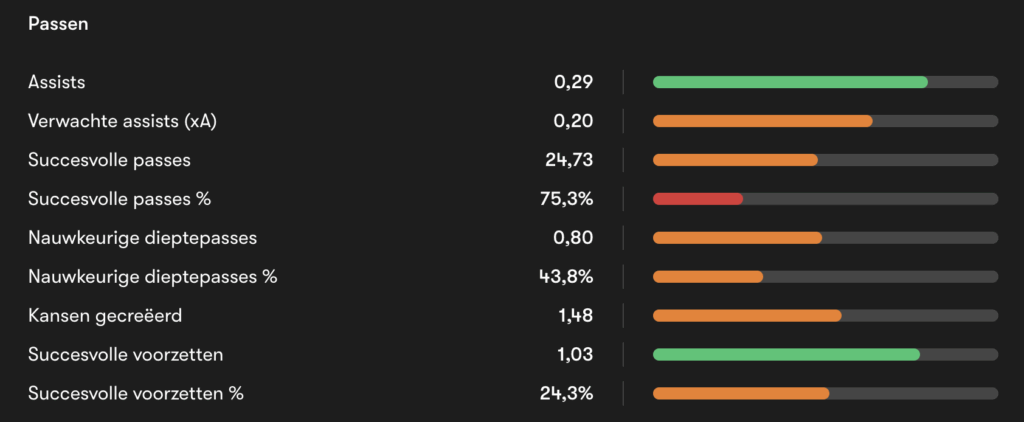The image size is (1024, 422).
Task: Select the Assists stat label
Action: click(x=56, y=82)
